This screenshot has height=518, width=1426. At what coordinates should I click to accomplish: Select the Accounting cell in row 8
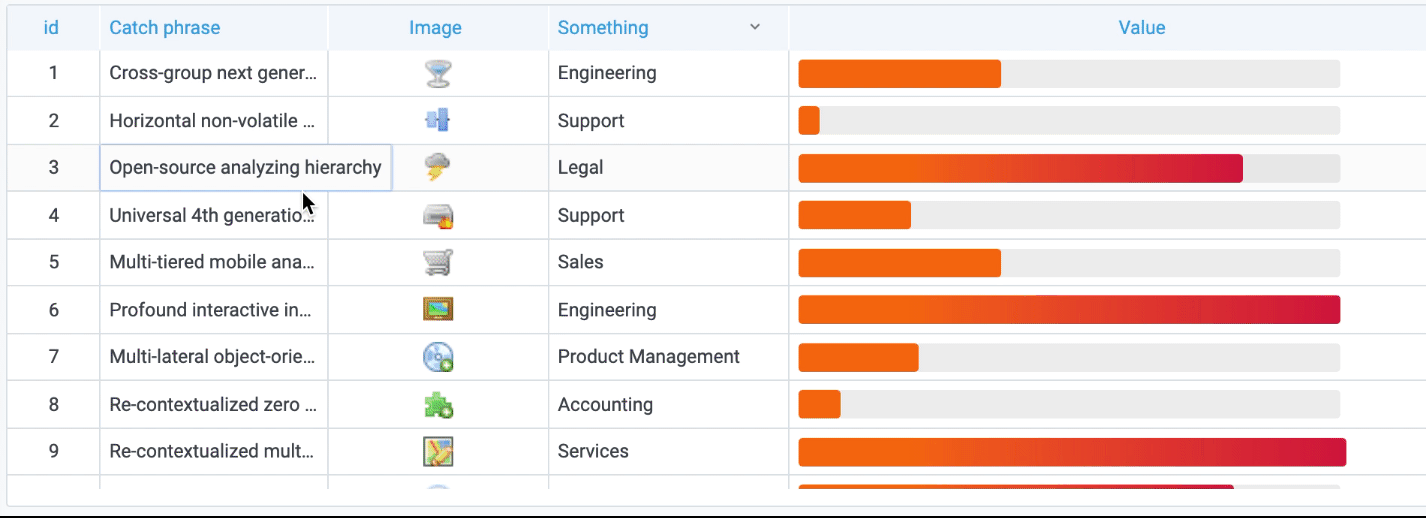point(605,405)
